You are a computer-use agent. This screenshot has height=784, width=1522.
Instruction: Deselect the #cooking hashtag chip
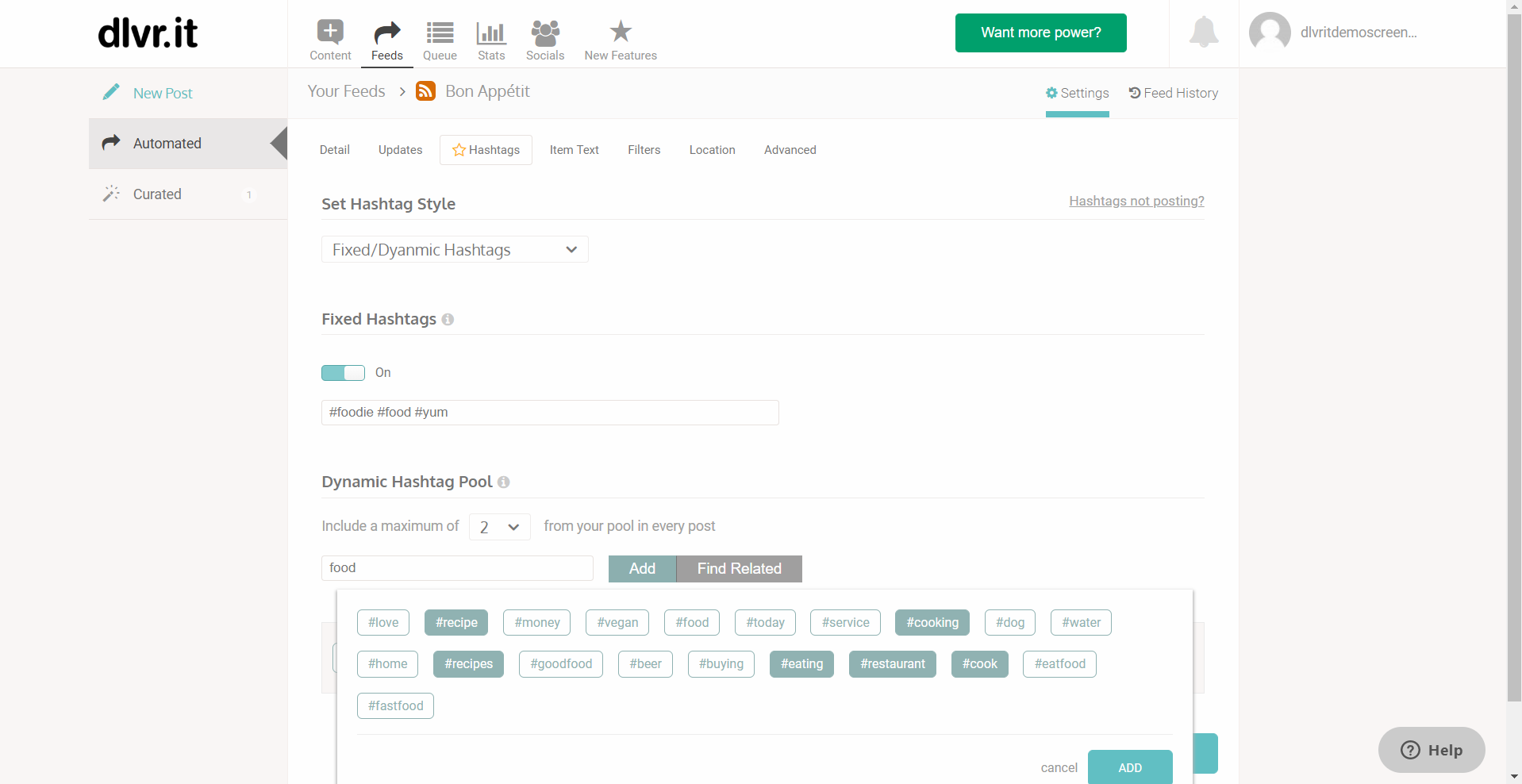pos(932,623)
